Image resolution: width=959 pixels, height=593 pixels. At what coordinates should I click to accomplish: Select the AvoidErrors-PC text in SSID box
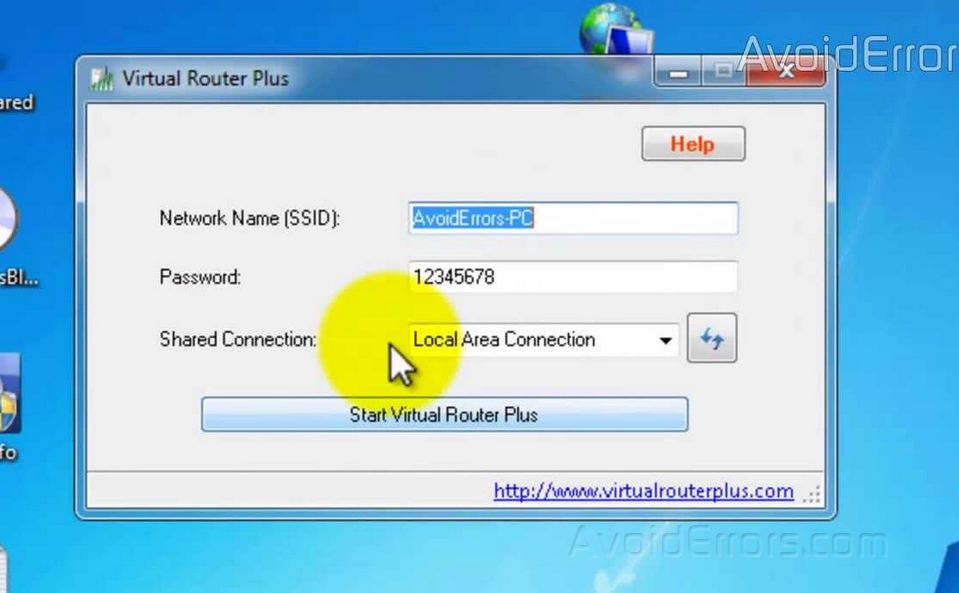(x=470, y=217)
